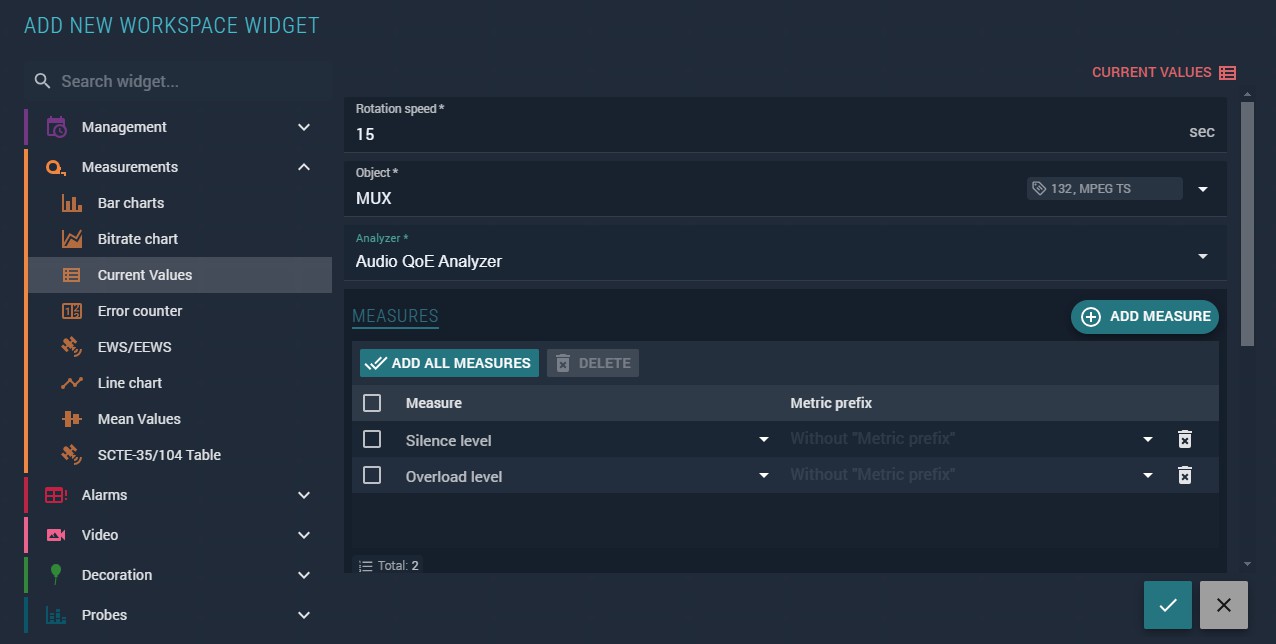Select the Line chart icon
The height and width of the screenshot is (644, 1276).
coord(72,383)
